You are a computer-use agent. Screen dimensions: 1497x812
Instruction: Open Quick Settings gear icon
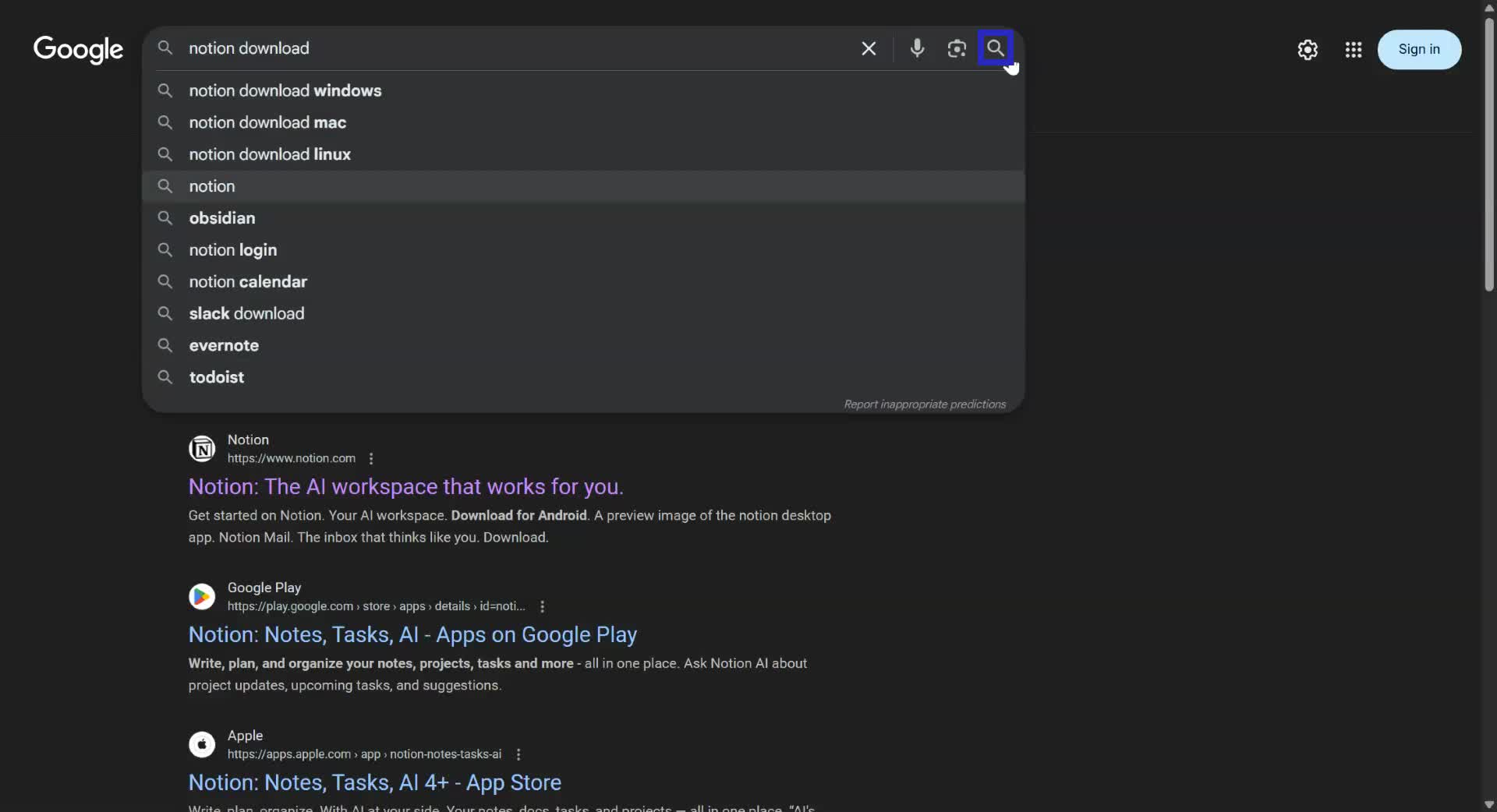[x=1308, y=50]
